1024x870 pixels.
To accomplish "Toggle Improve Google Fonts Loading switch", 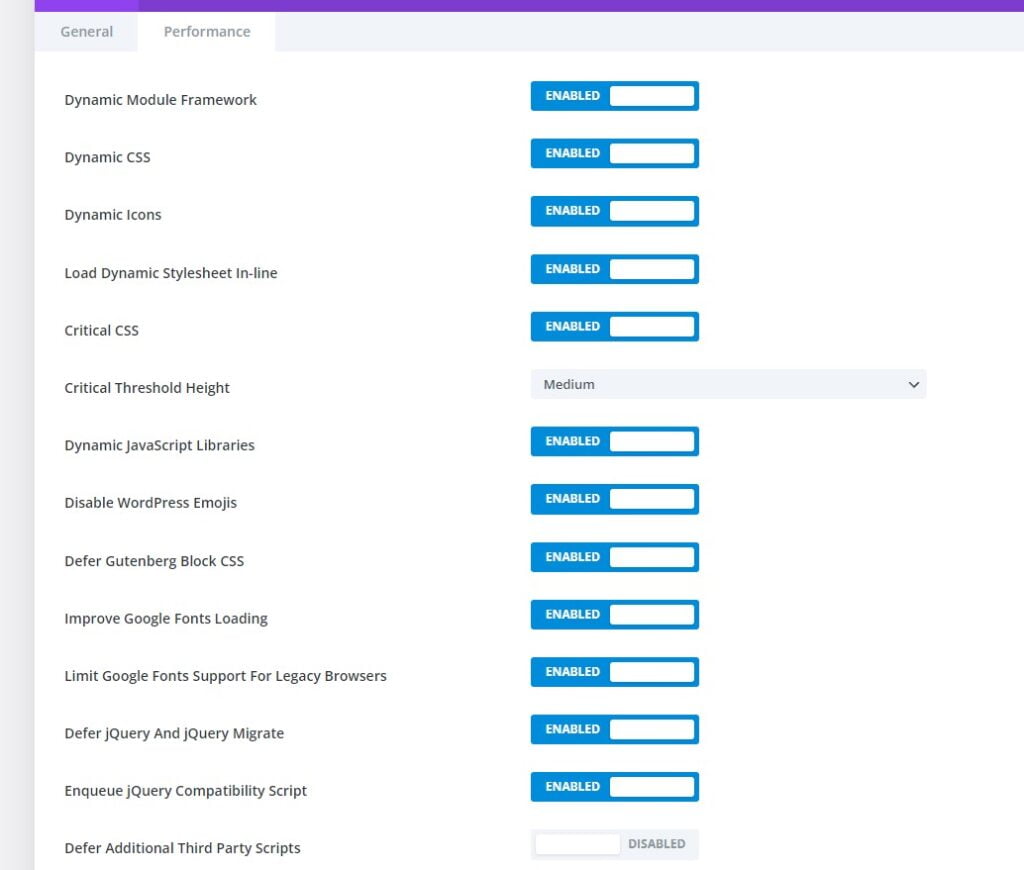I will 615,615.
